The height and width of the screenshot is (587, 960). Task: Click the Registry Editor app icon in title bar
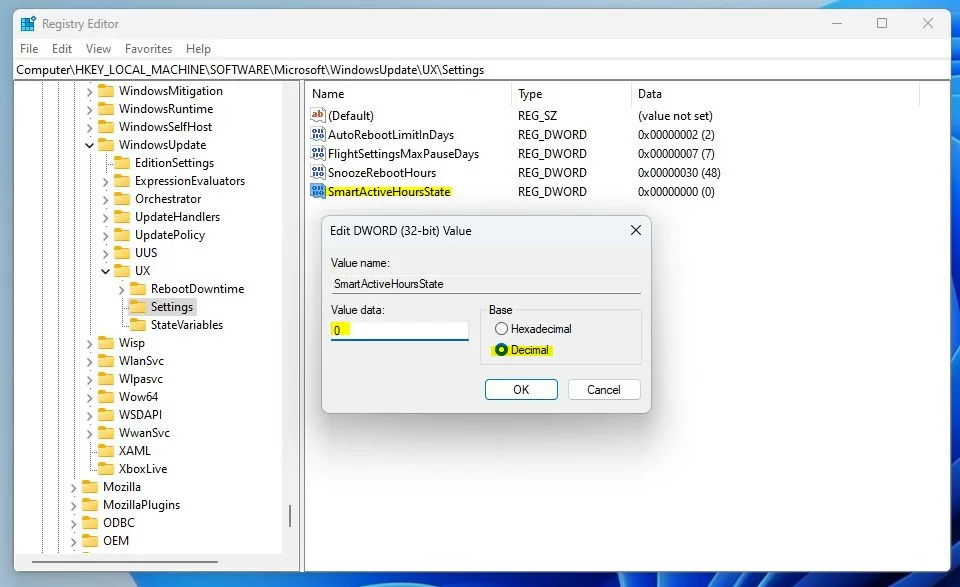pyautogui.click(x=28, y=24)
